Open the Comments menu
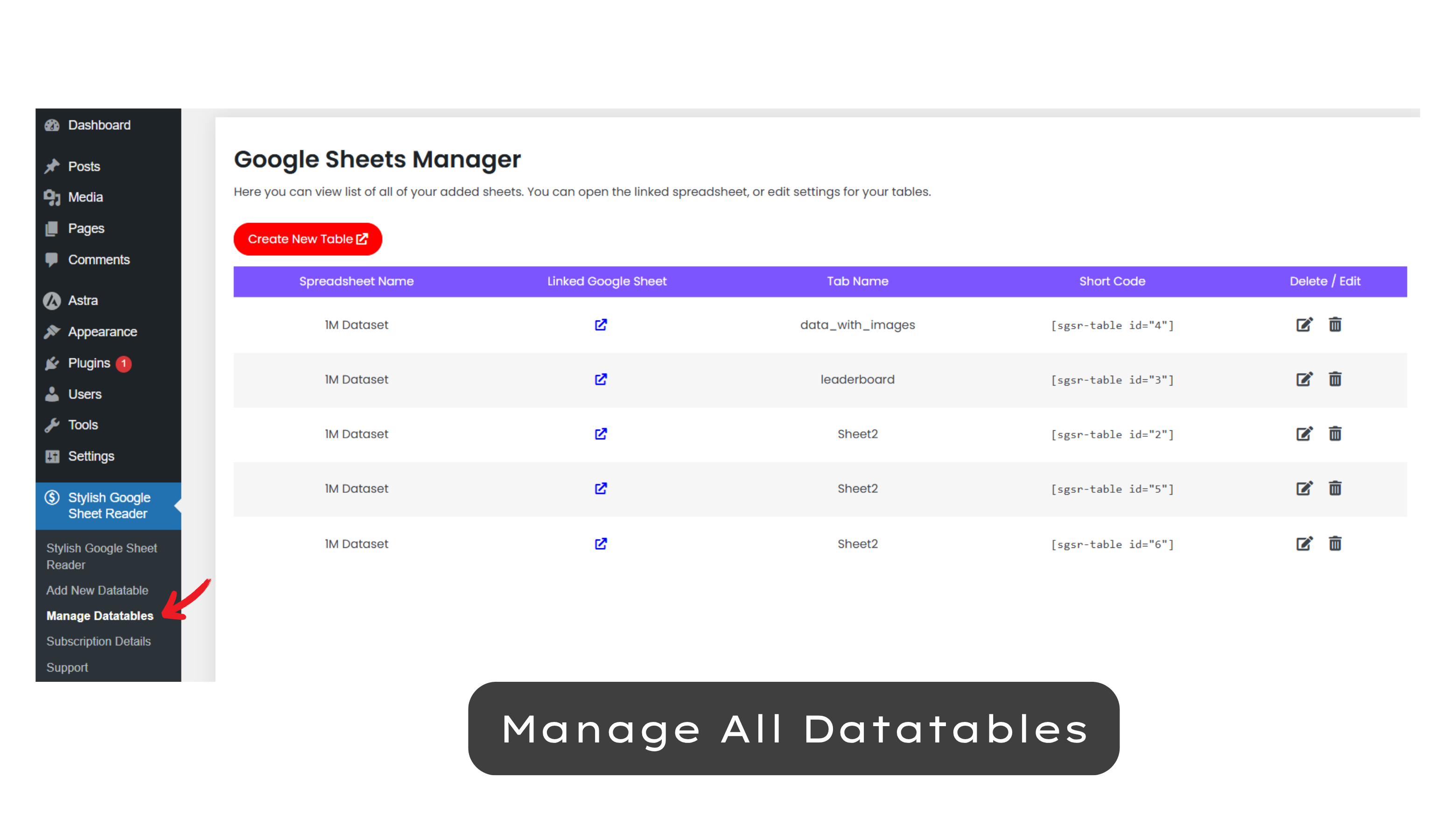The width and height of the screenshot is (1456, 819). point(99,259)
